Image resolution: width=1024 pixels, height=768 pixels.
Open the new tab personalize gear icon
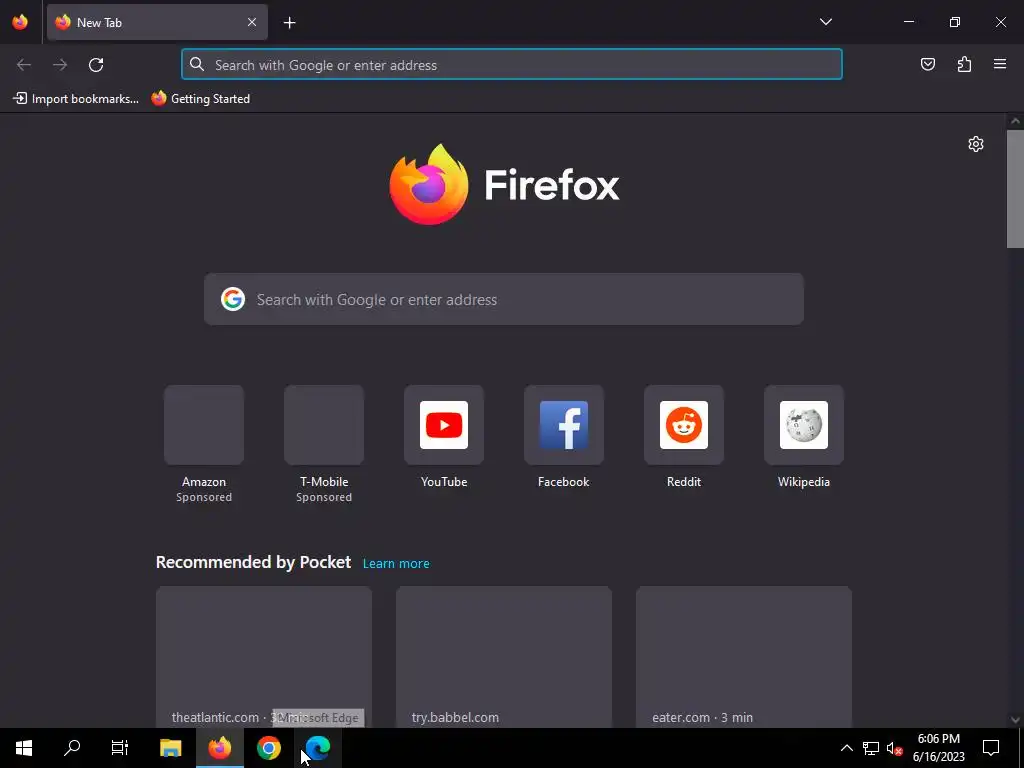point(976,144)
